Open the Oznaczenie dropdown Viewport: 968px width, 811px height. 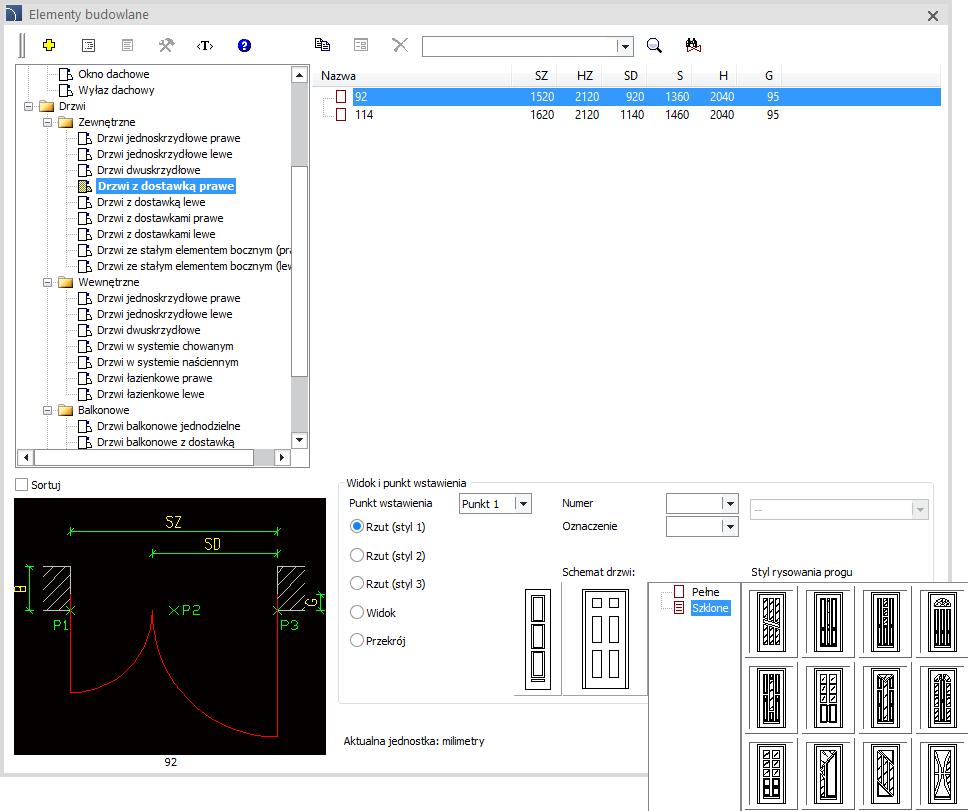coord(730,526)
